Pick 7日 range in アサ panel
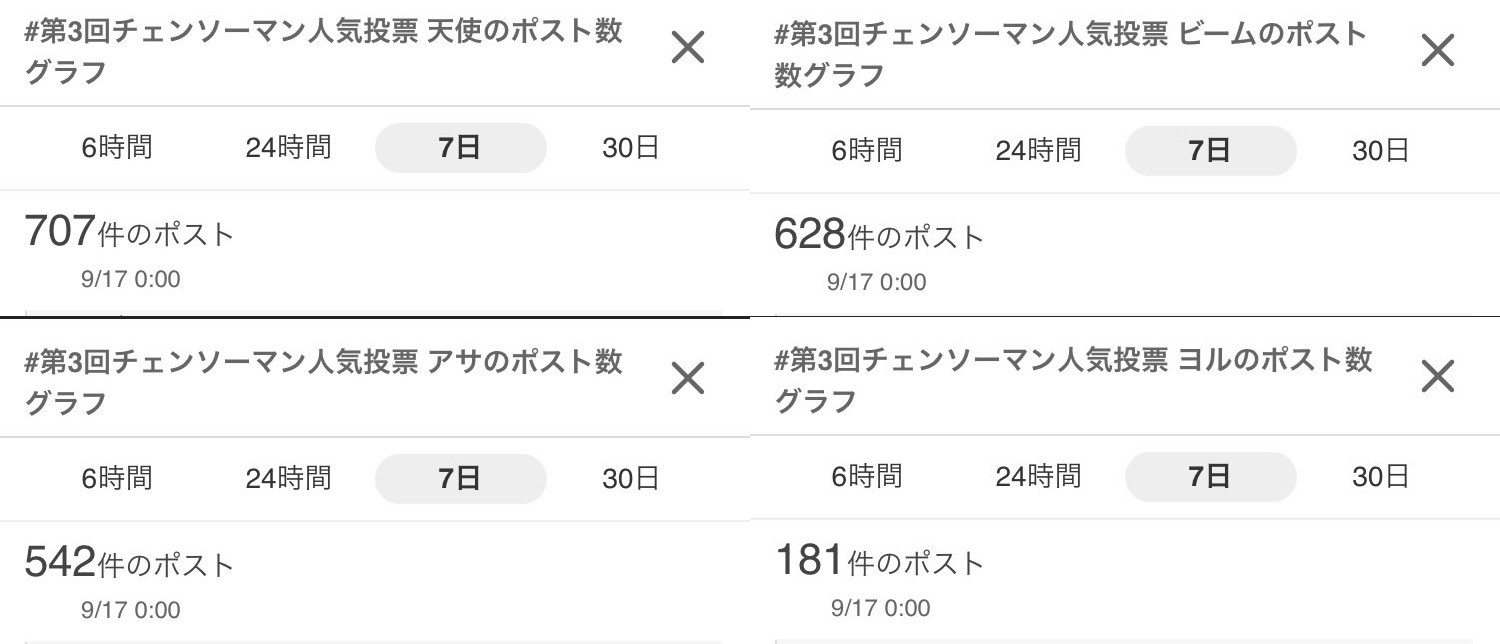 tap(460, 479)
